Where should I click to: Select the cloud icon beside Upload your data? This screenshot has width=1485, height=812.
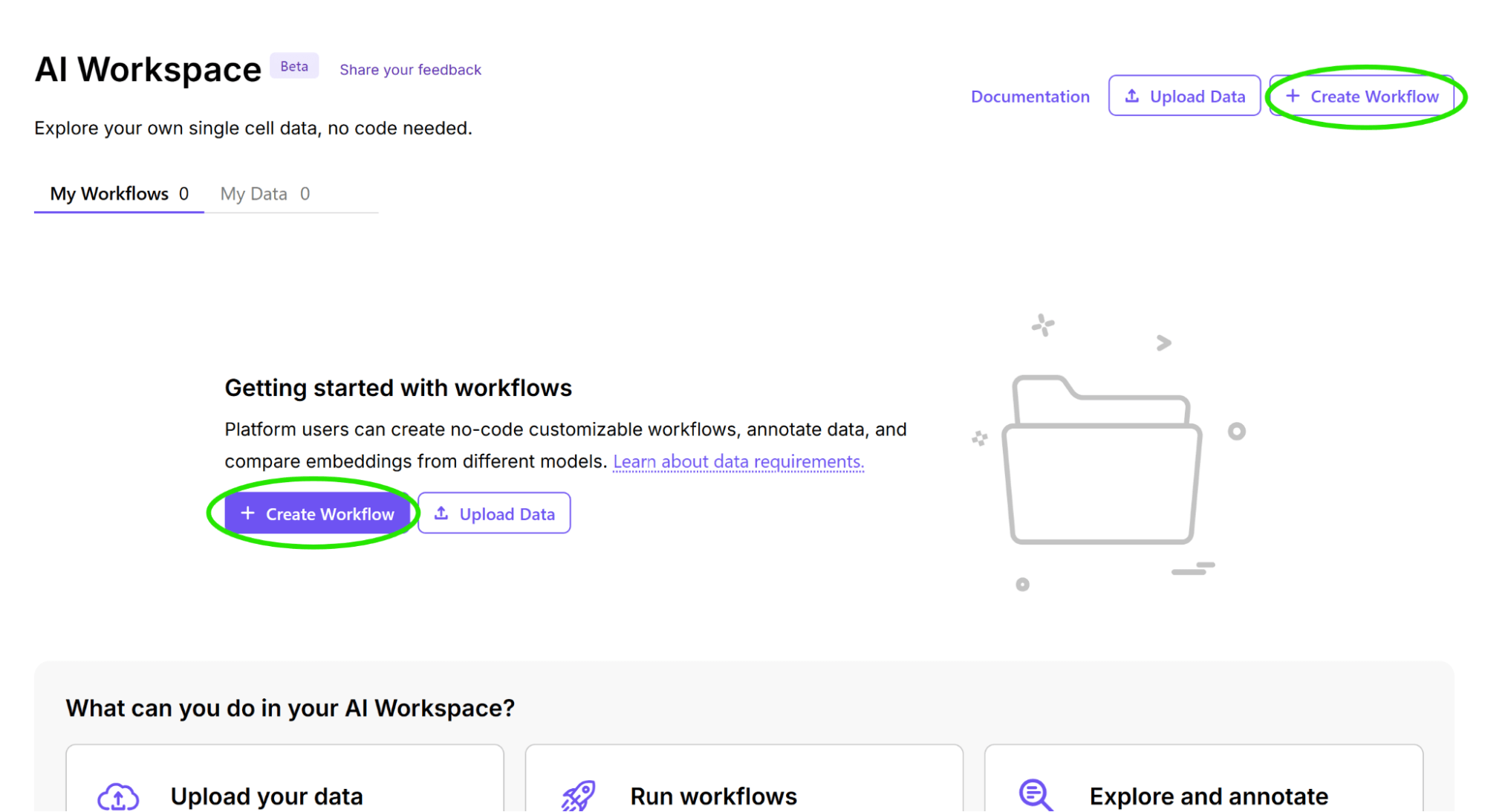point(118,795)
